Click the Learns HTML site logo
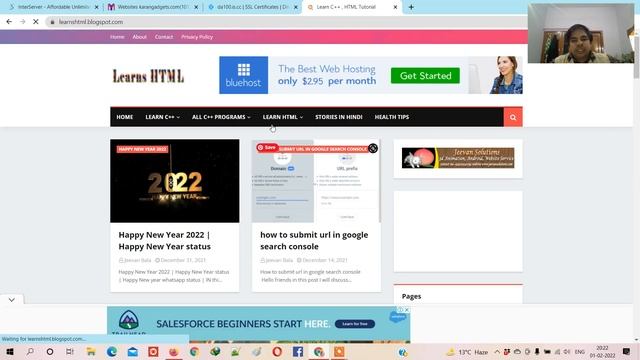This screenshot has width=640, height=360. (148, 76)
